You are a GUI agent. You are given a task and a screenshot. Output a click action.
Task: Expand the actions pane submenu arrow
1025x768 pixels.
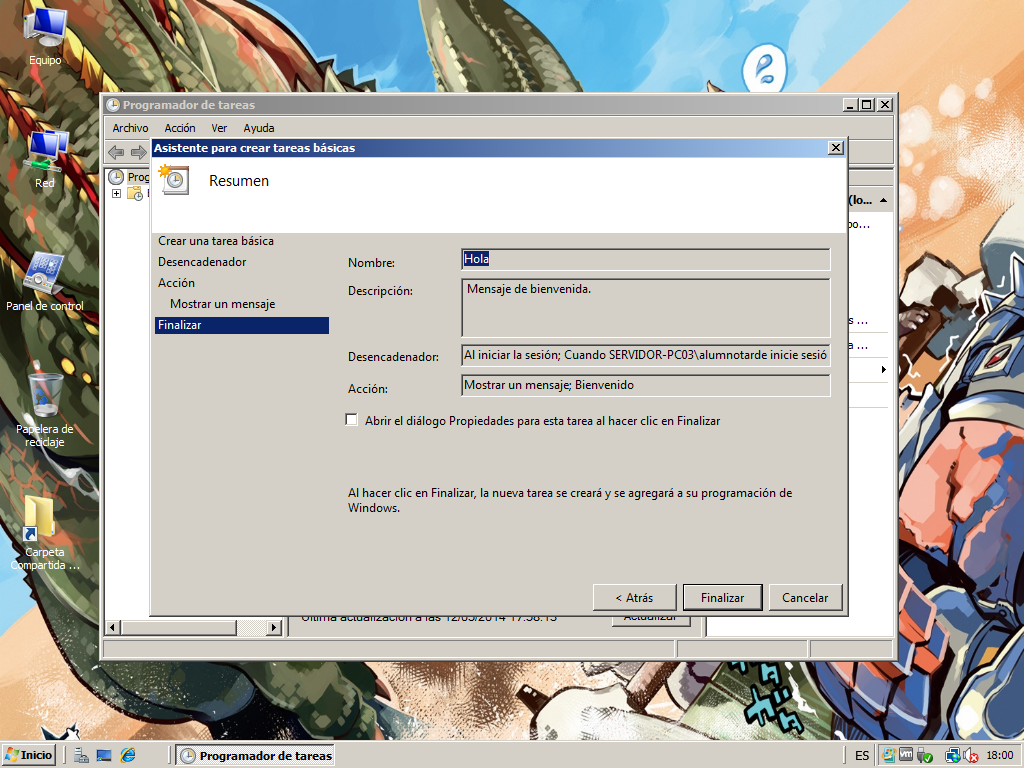click(x=884, y=369)
